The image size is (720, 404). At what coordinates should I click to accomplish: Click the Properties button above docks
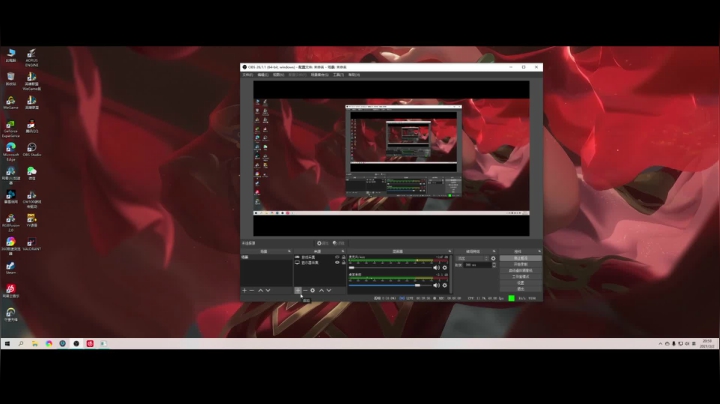323,243
